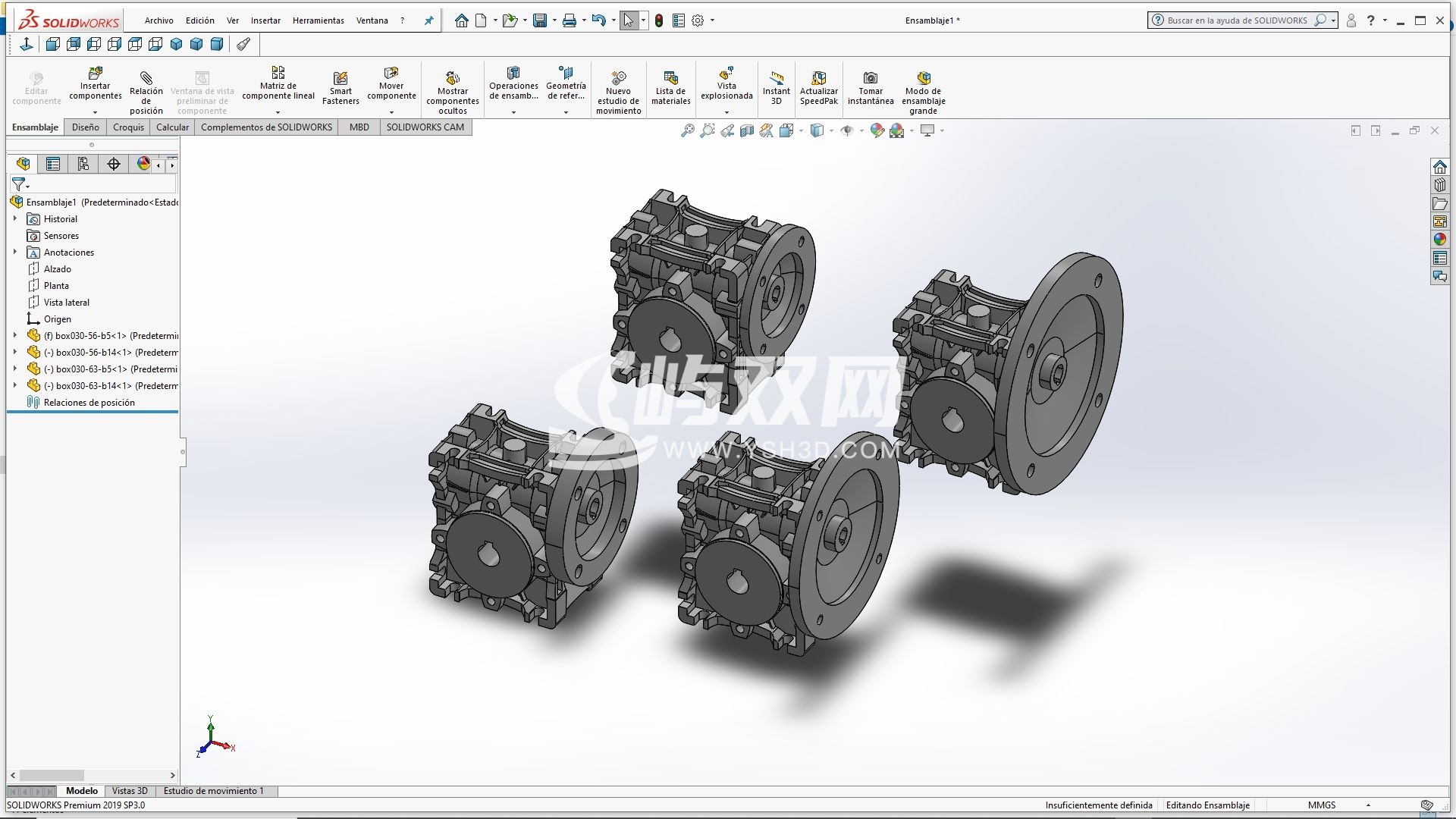The width and height of the screenshot is (1456, 819).
Task: Open the appearances color wheel tab
Action: coord(143,164)
